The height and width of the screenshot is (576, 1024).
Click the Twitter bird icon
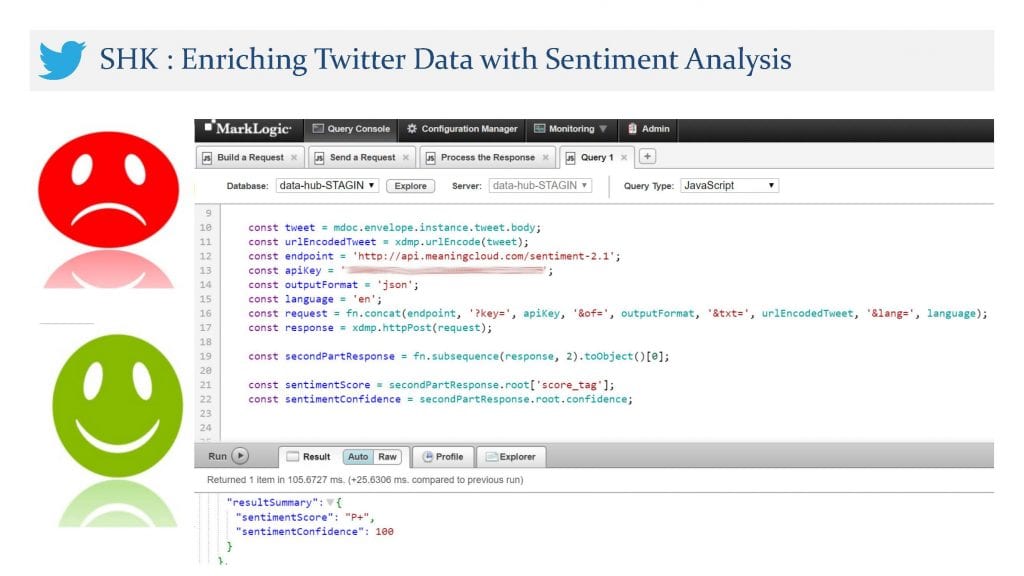pyautogui.click(x=62, y=60)
